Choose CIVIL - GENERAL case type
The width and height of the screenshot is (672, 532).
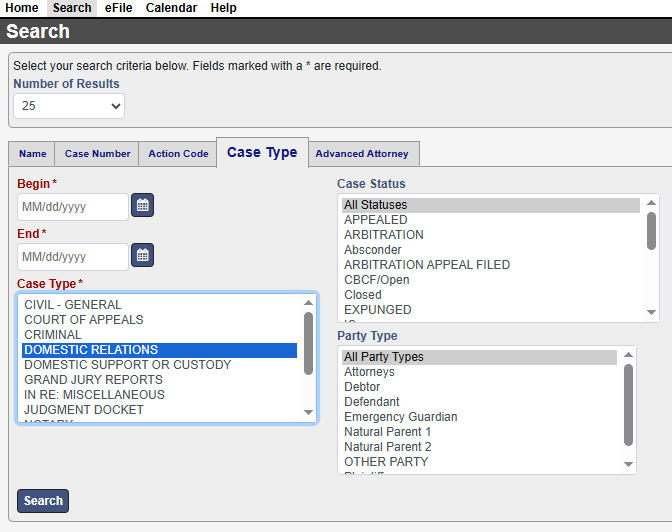pos(73,305)
